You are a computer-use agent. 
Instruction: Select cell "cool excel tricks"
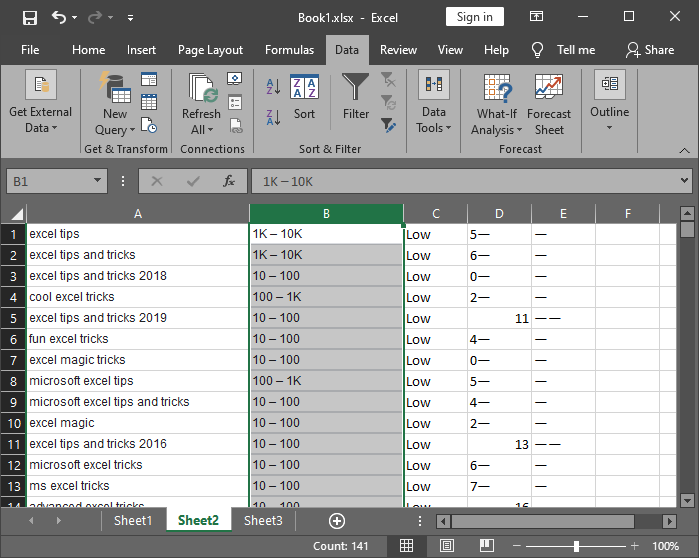[x=138, y=297]
